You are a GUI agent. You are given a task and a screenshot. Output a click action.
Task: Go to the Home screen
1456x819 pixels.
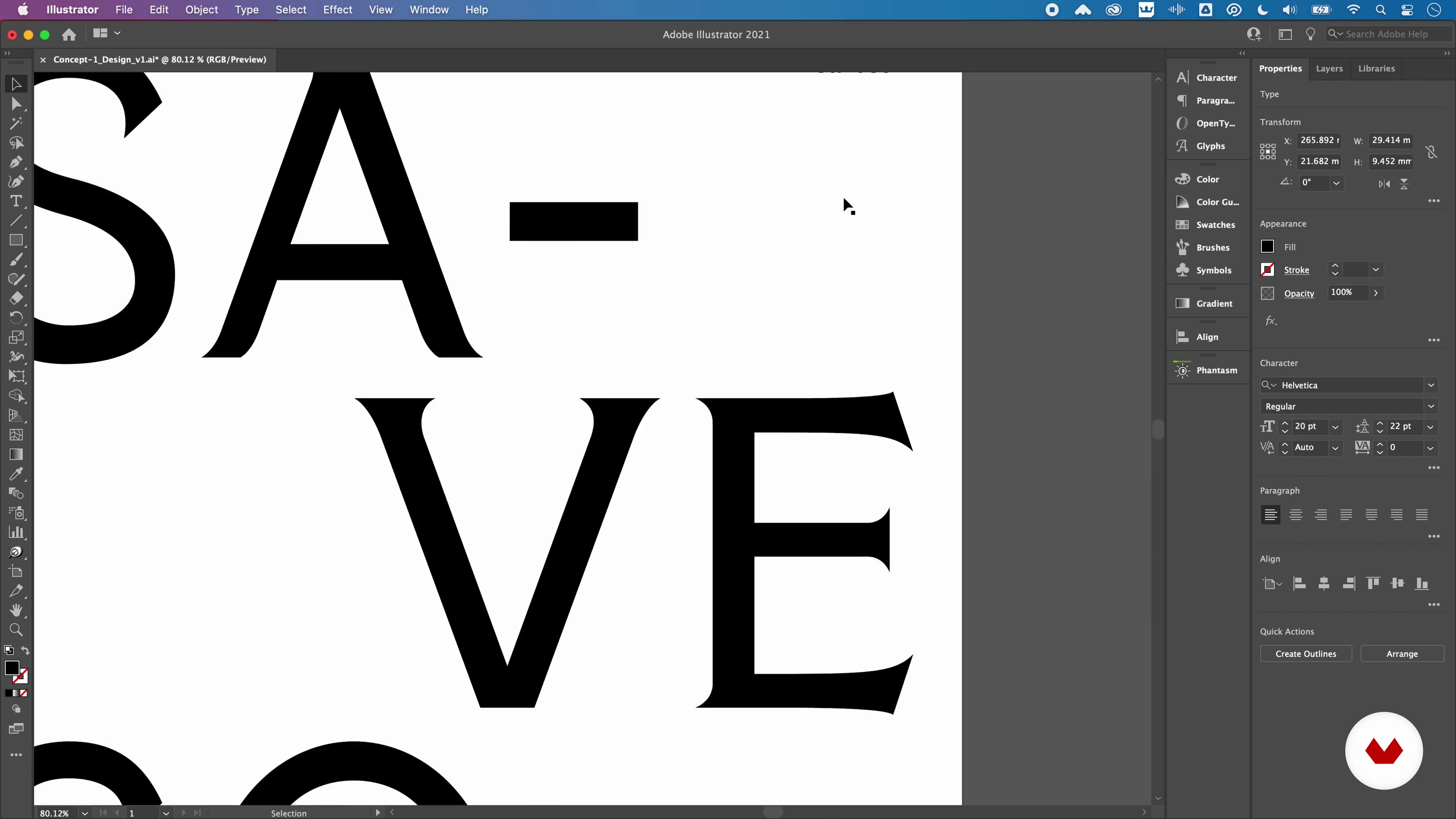tap(69, 35)
